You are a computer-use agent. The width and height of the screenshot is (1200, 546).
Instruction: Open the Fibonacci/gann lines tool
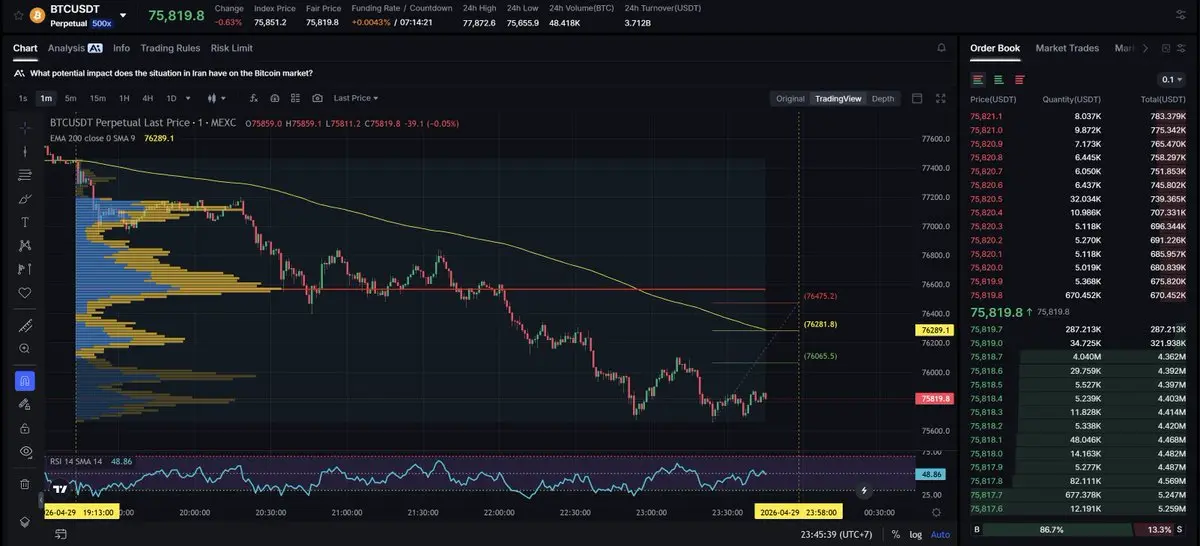pos(25,175)
